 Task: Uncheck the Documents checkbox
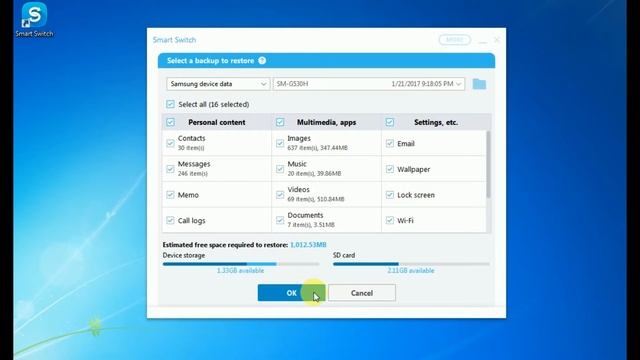[280, 220]
